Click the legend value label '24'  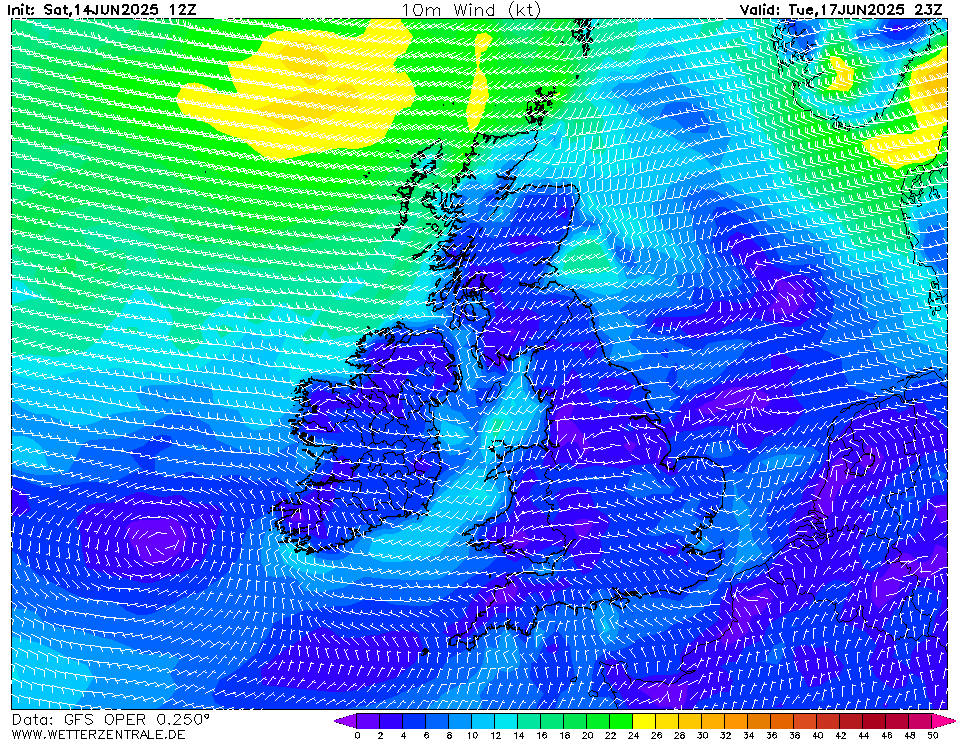[x=633, y=735]
